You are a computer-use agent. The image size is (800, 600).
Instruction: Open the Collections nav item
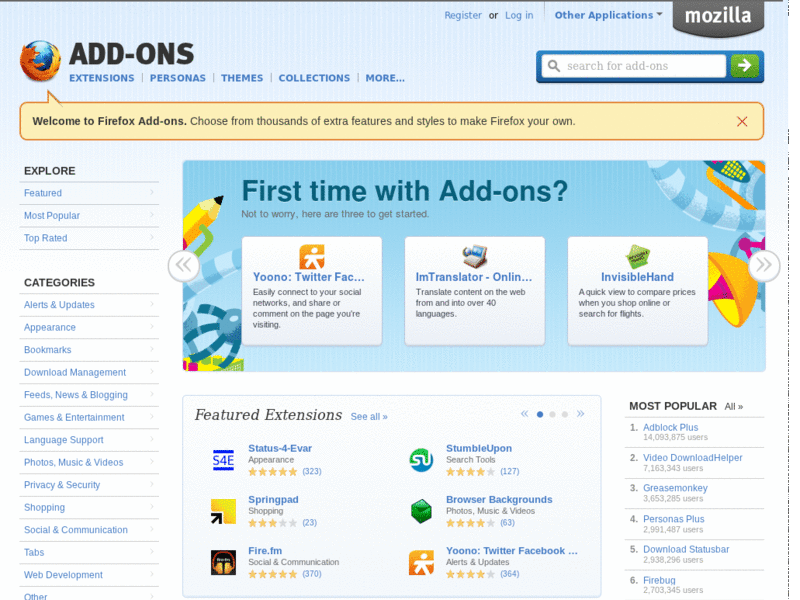pyautogui.click(x=314, y=78)
